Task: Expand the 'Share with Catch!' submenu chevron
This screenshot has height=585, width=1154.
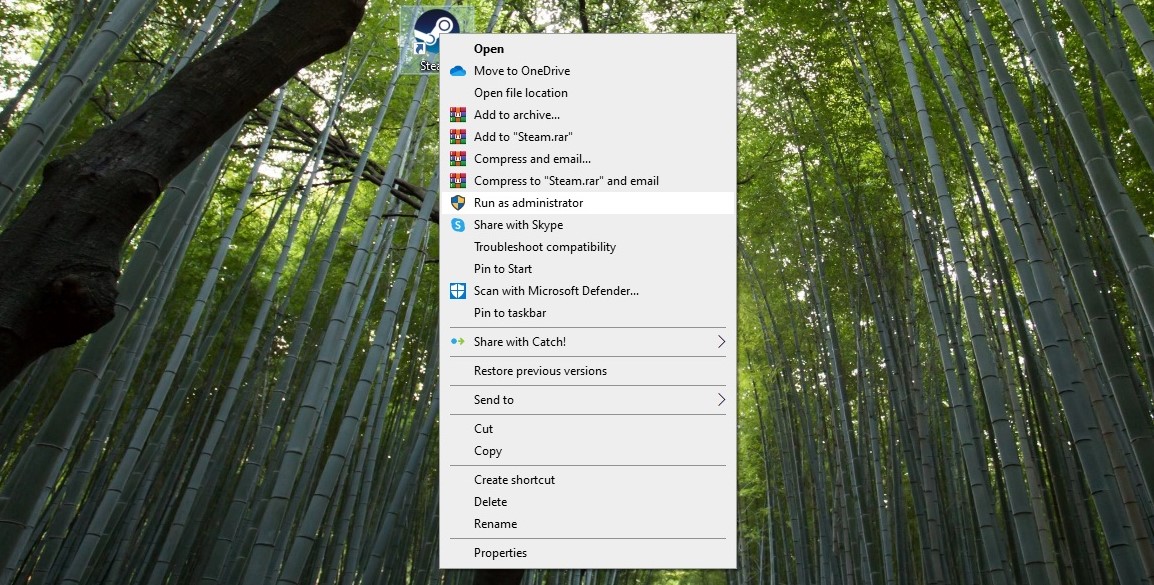Action: (722, 341)
